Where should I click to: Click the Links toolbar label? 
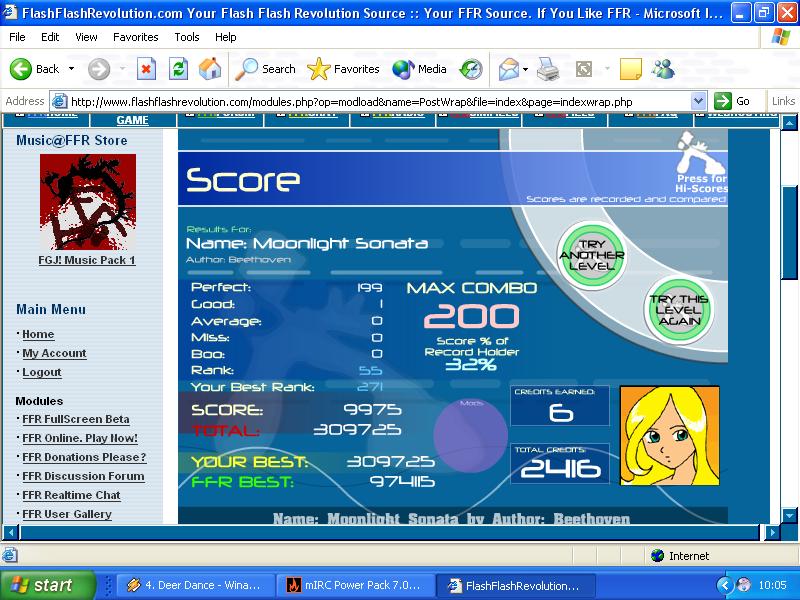[783, 101]
